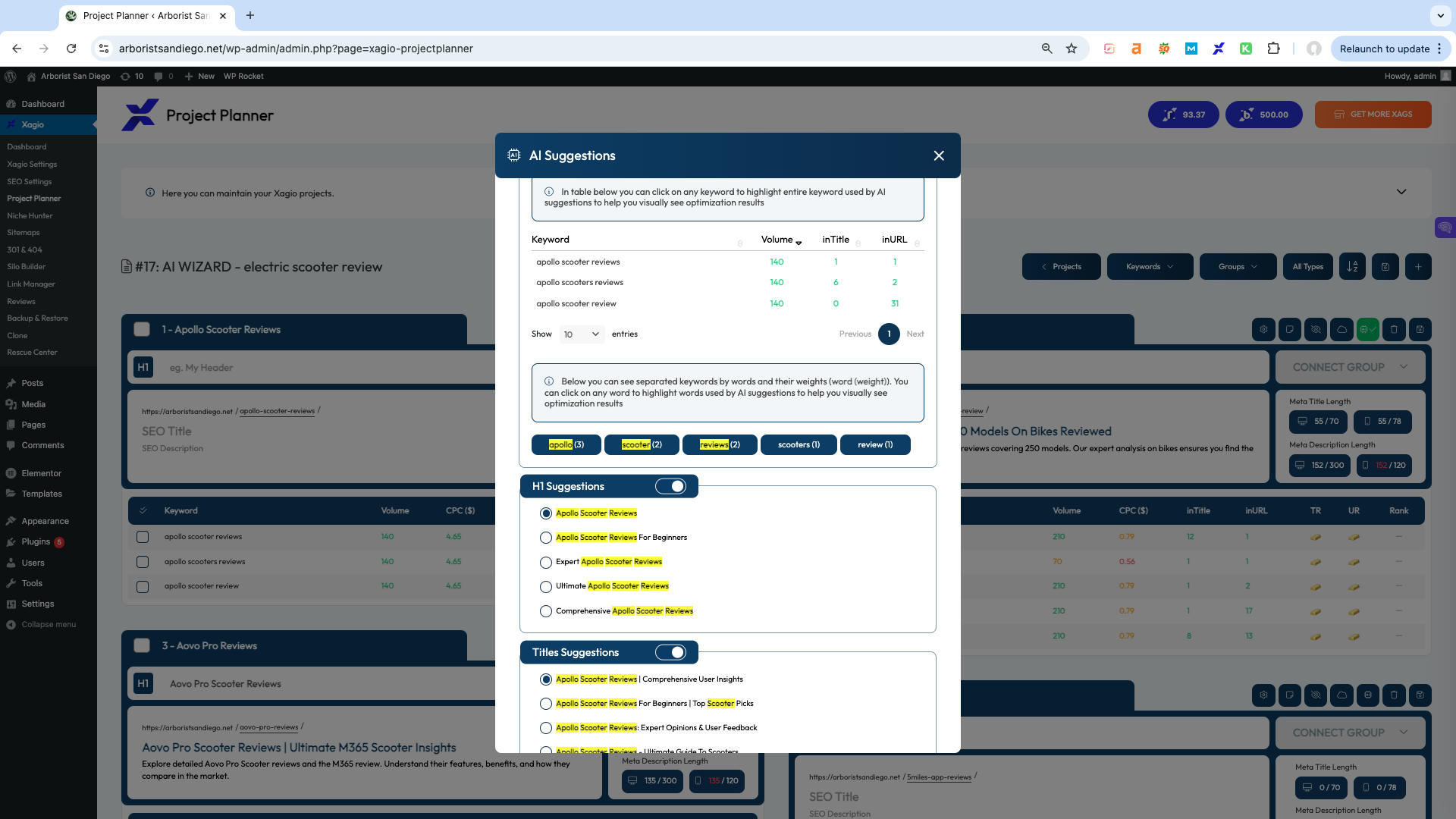Select H1 'Ultimate Apollo Scooter Reviews'
This screenshot has width=1456, height=819.
pyautogui.click(x=546, y=586)
